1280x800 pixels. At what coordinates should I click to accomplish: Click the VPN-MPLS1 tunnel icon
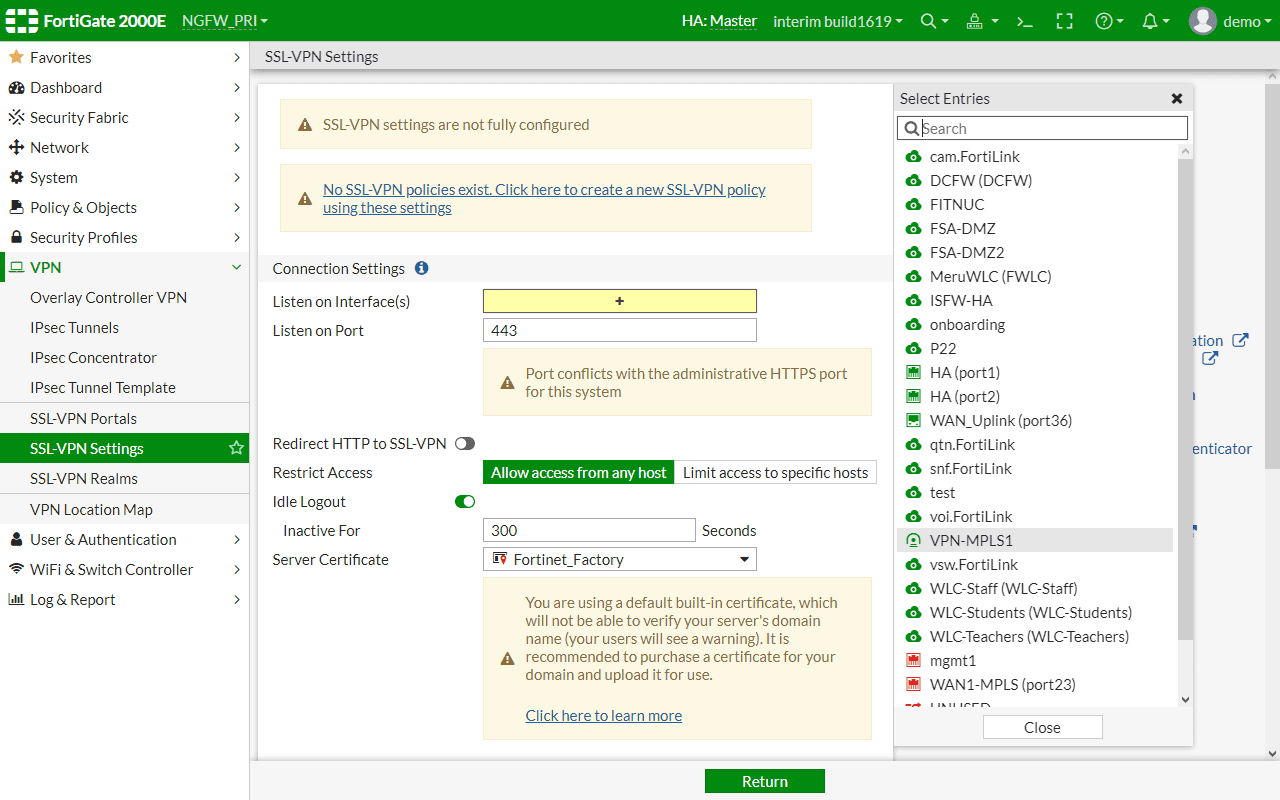click(912, 541)
